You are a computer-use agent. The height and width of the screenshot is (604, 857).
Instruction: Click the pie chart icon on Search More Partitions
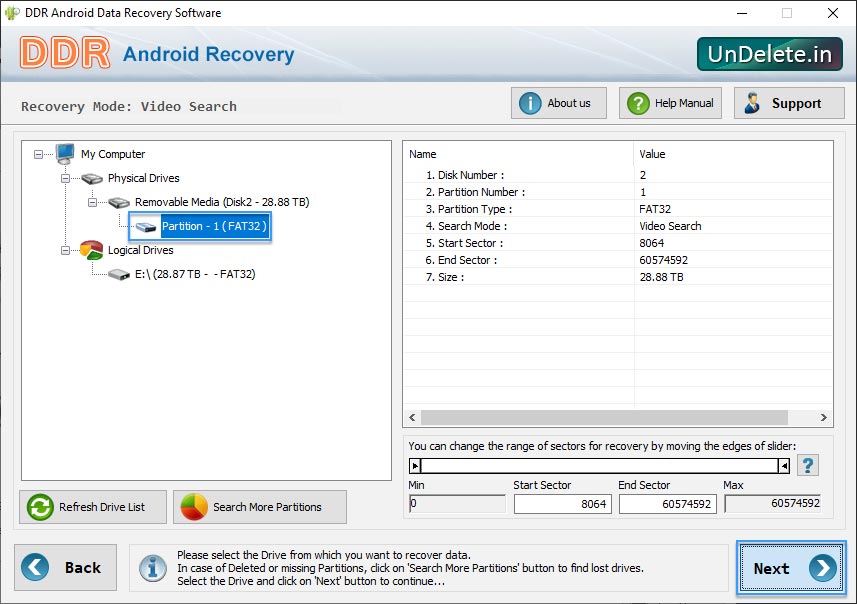(x=194, y=507)
